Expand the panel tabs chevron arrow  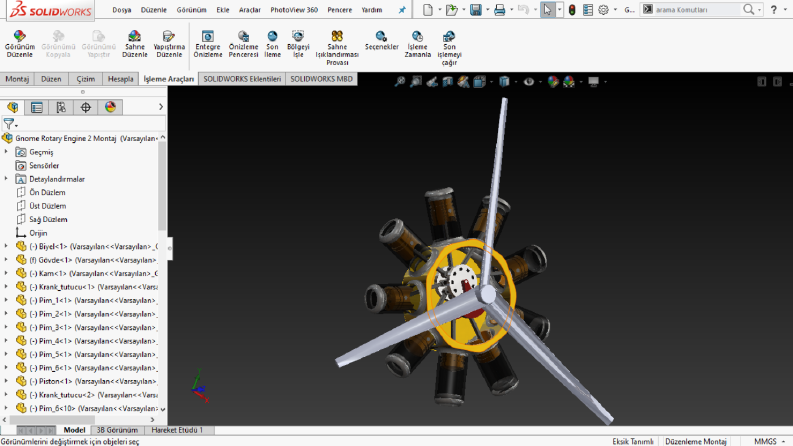(161, 107)
